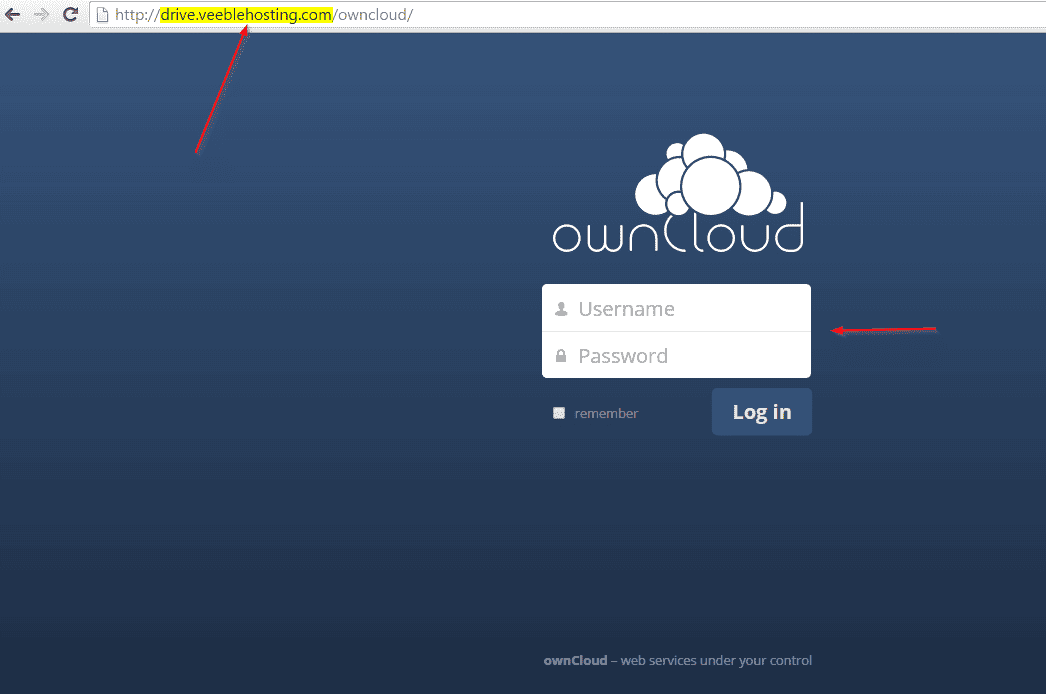The height and width of the screenshot is (694, 1046).
Task: Focus the Password input field
Action: 680,355
